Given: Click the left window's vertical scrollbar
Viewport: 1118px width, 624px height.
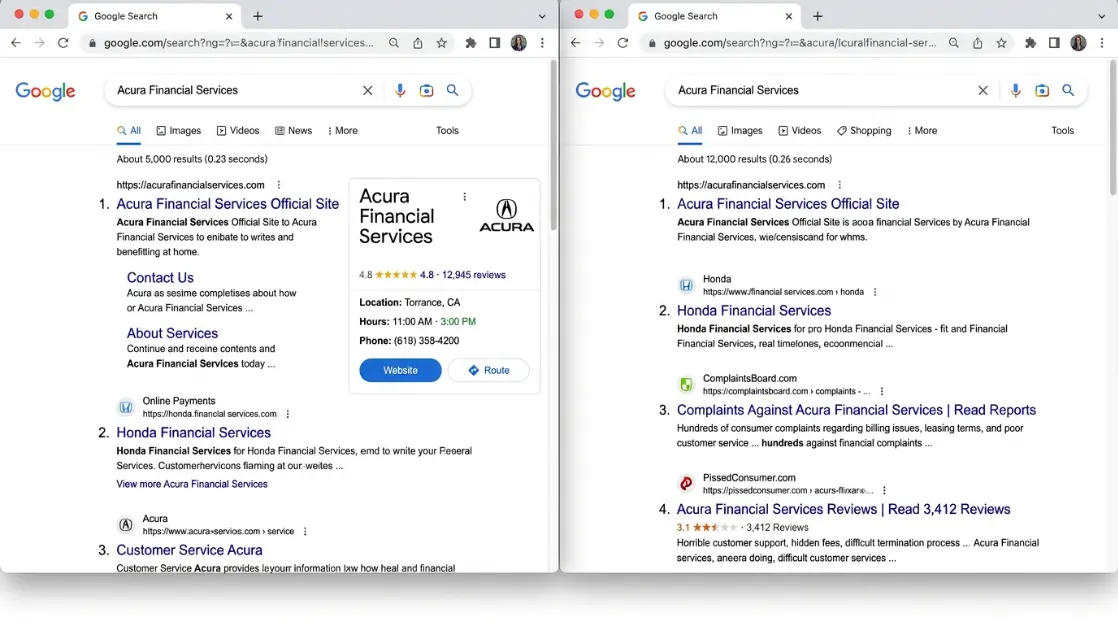Looking at the screenshot, I should [553, 145].
